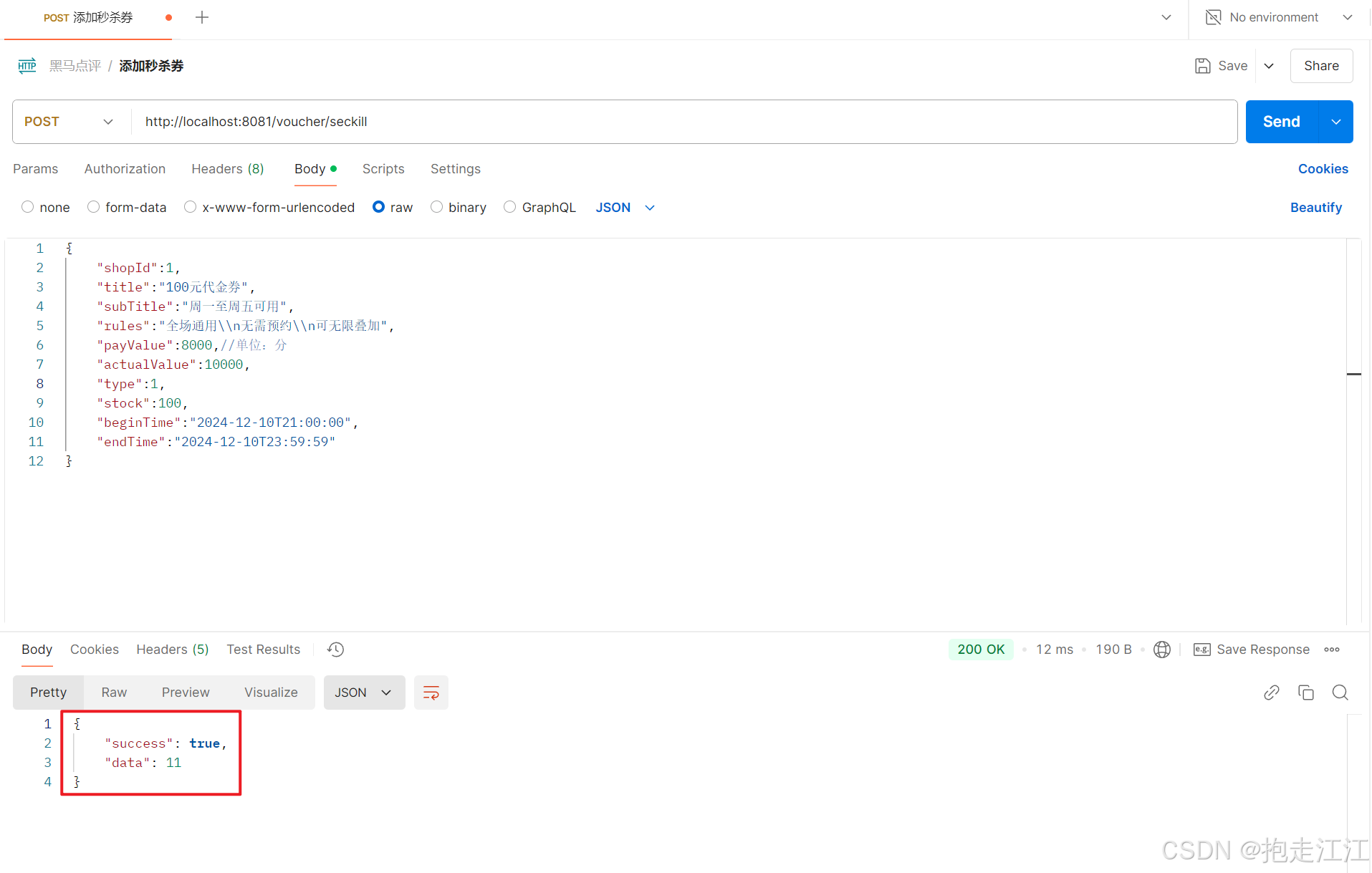Open the request Headers (8) tab
Screen dimensions: 1372x873
pyautogui.click(x=228, y=169)
